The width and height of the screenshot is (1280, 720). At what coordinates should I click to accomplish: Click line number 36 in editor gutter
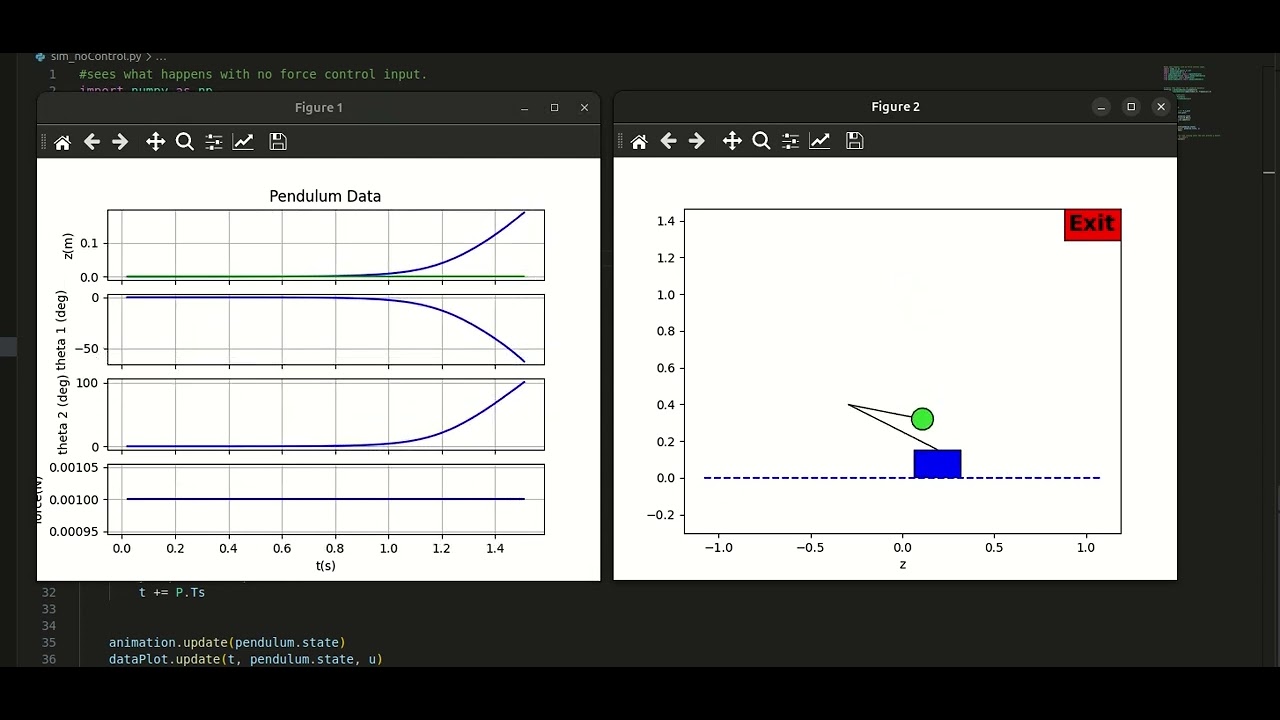[49, 659]
